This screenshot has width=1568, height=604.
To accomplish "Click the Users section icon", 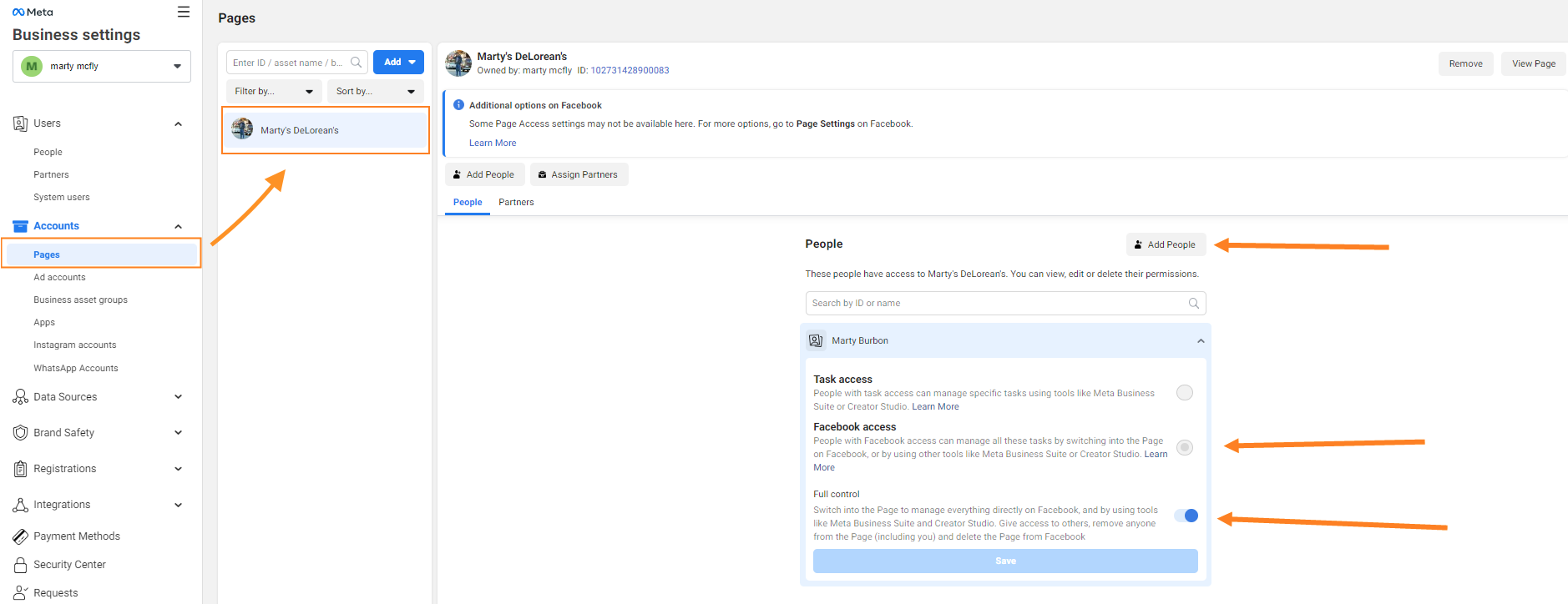I will click(x=20, y=123).
